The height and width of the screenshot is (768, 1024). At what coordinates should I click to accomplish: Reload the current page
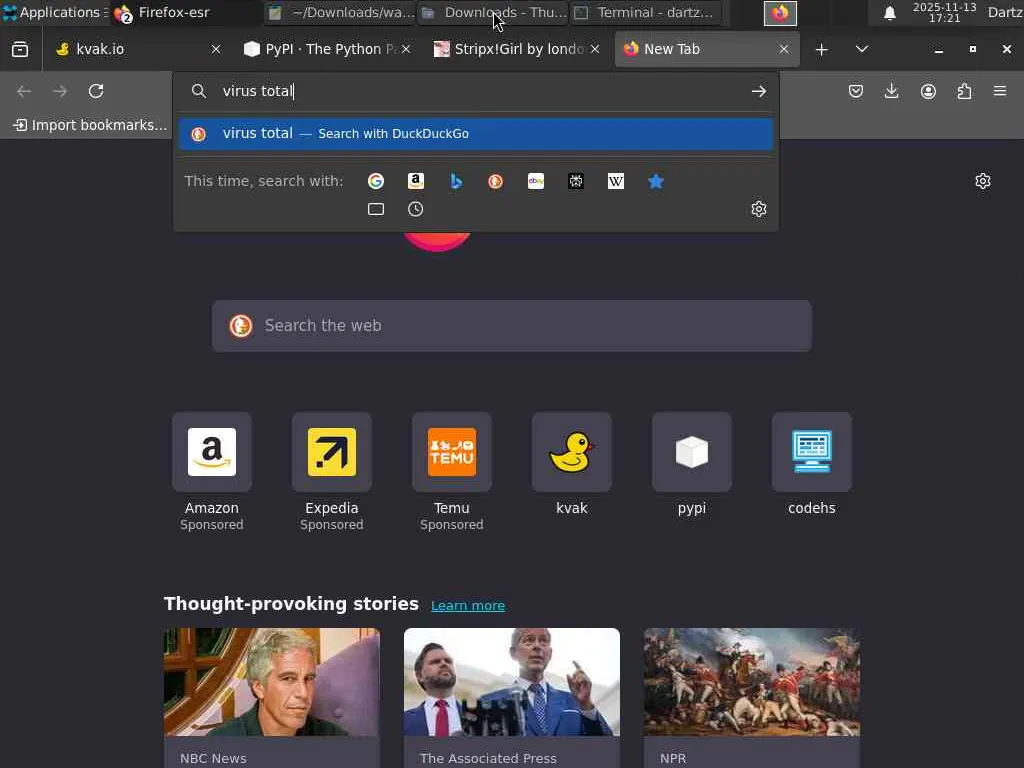pyautogui.click(x=96, y=91)
